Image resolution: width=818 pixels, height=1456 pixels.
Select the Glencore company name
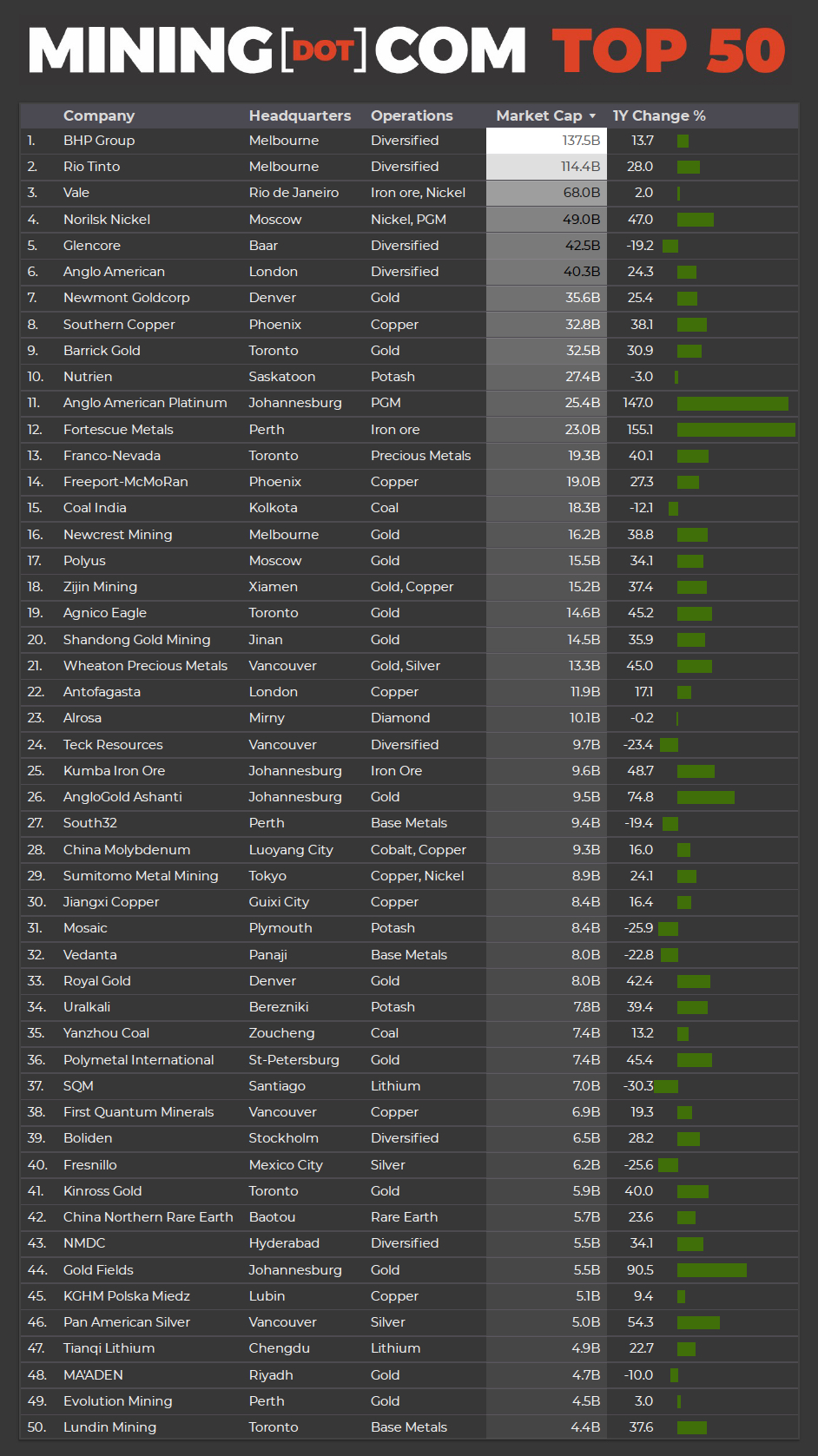coord(92,246)
